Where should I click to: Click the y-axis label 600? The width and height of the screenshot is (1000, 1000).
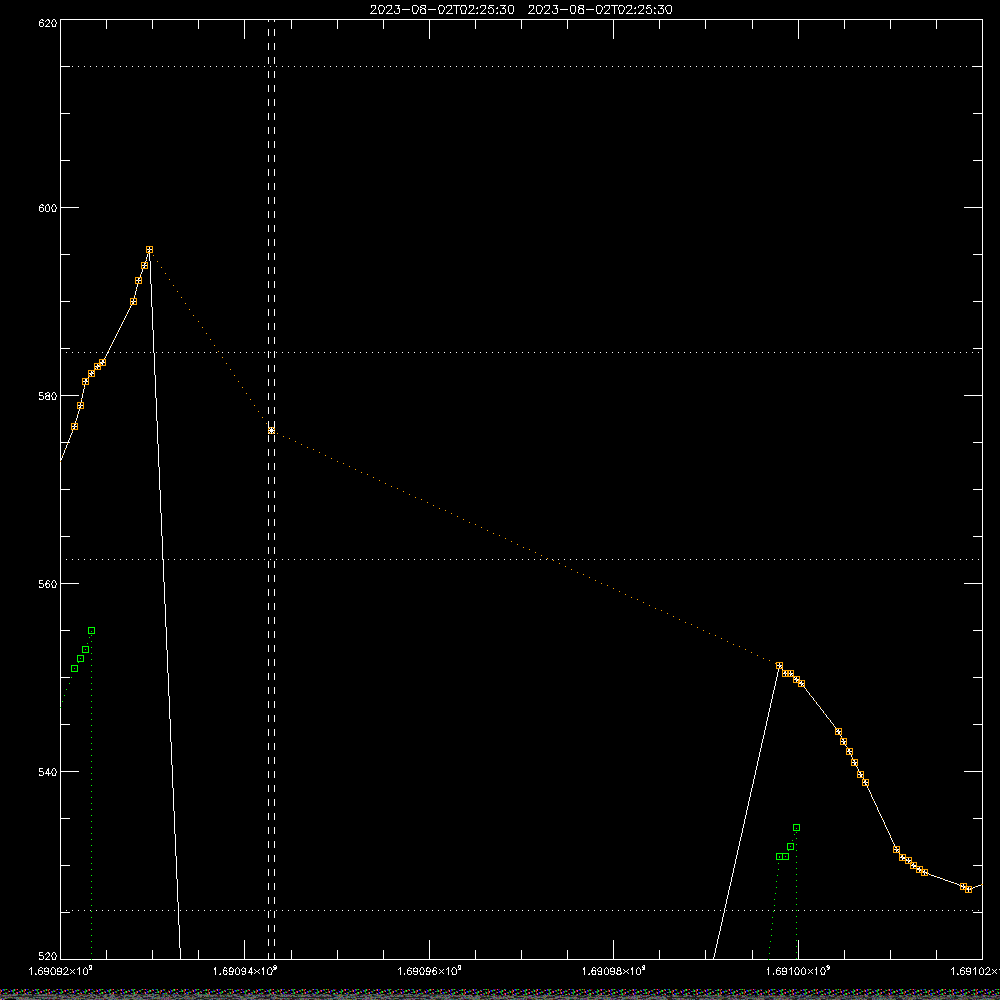coord(48,208)
